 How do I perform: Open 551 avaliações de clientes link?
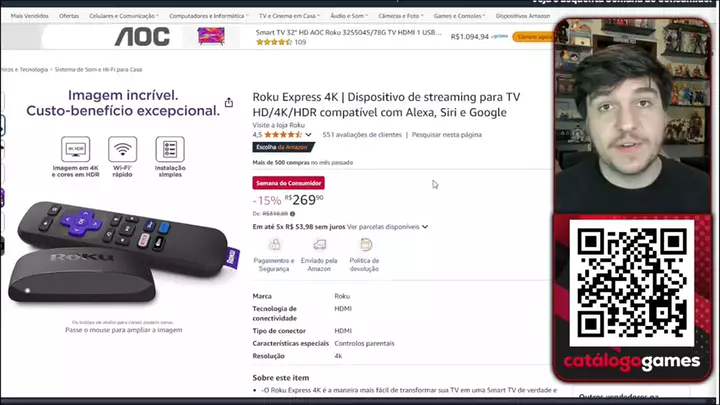point(362,135)
